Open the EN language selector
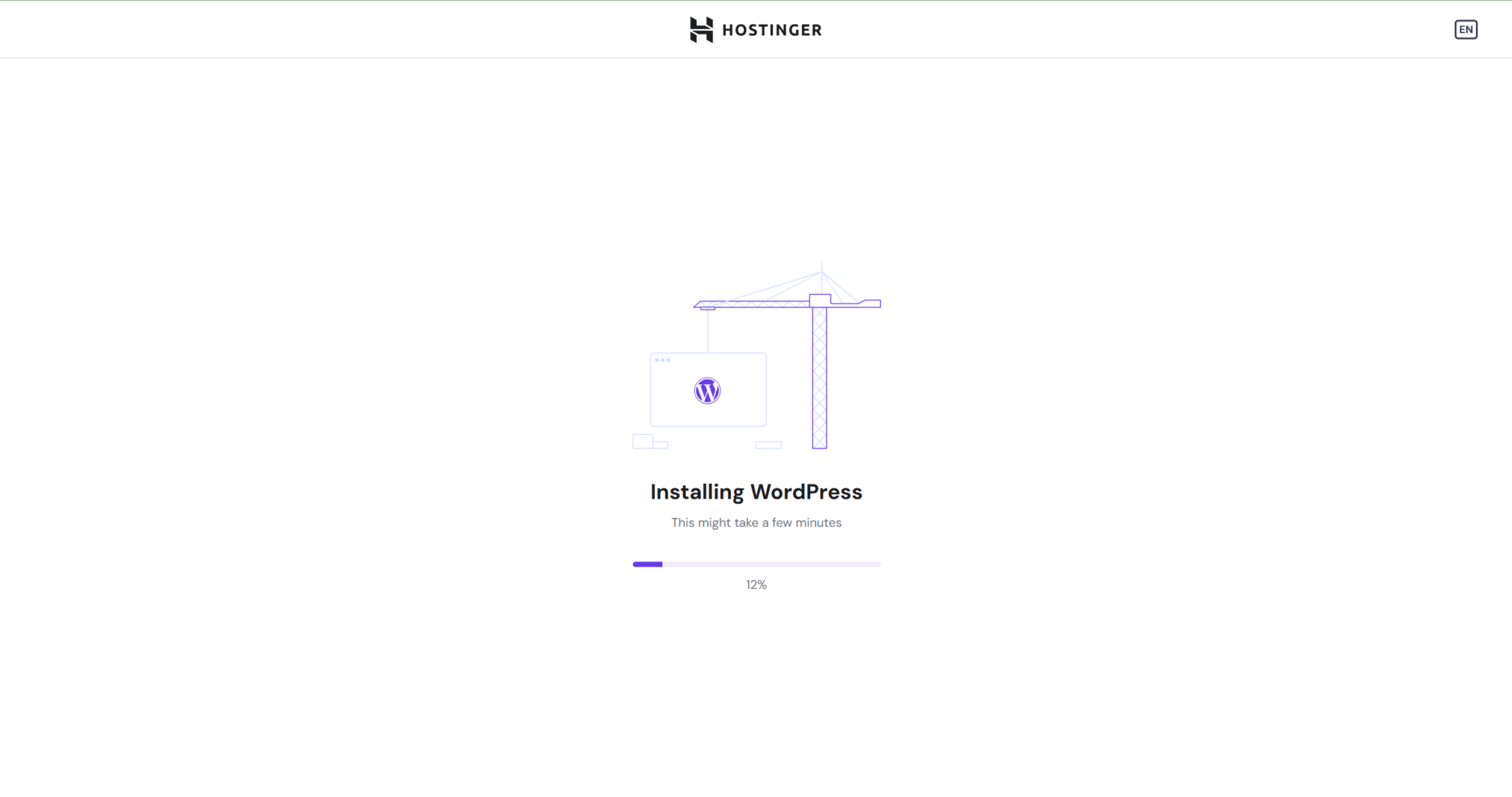Screen dimensions: 1512x797 1465,30
